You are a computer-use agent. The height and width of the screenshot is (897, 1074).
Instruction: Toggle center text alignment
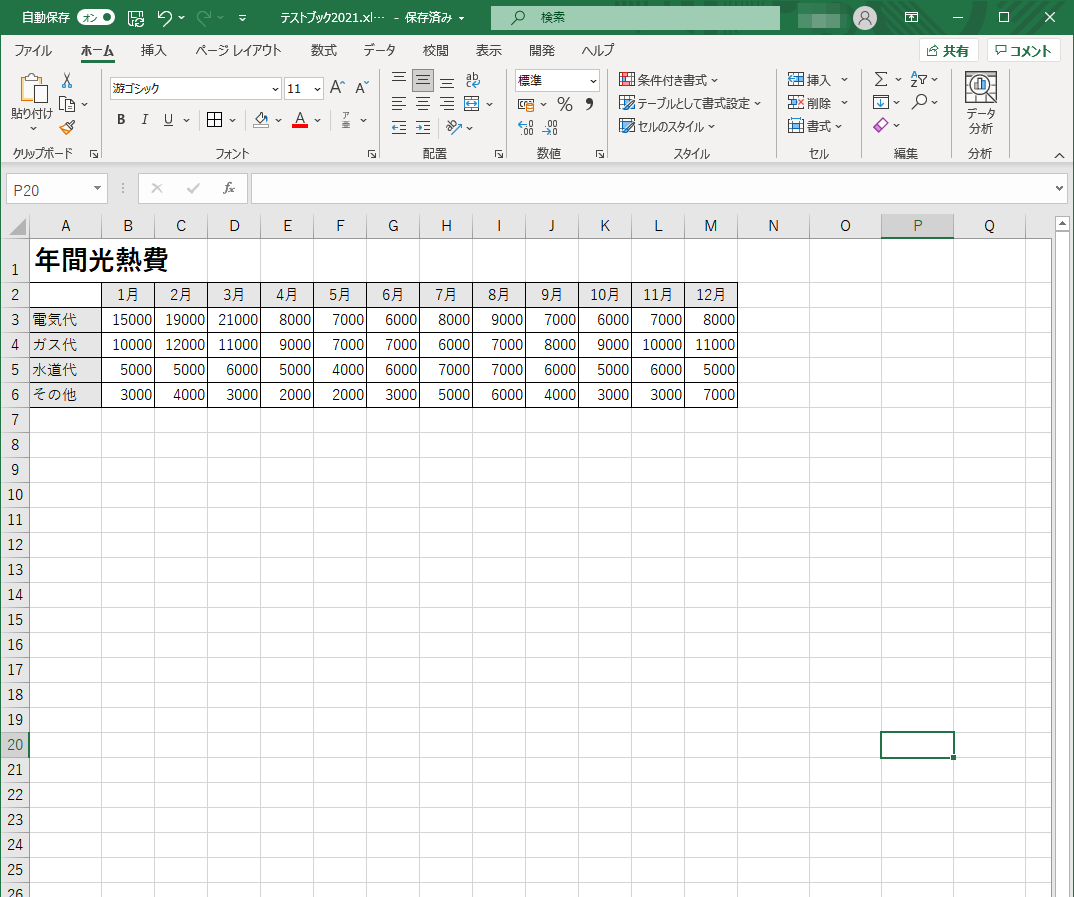click(x=423, y=104)
